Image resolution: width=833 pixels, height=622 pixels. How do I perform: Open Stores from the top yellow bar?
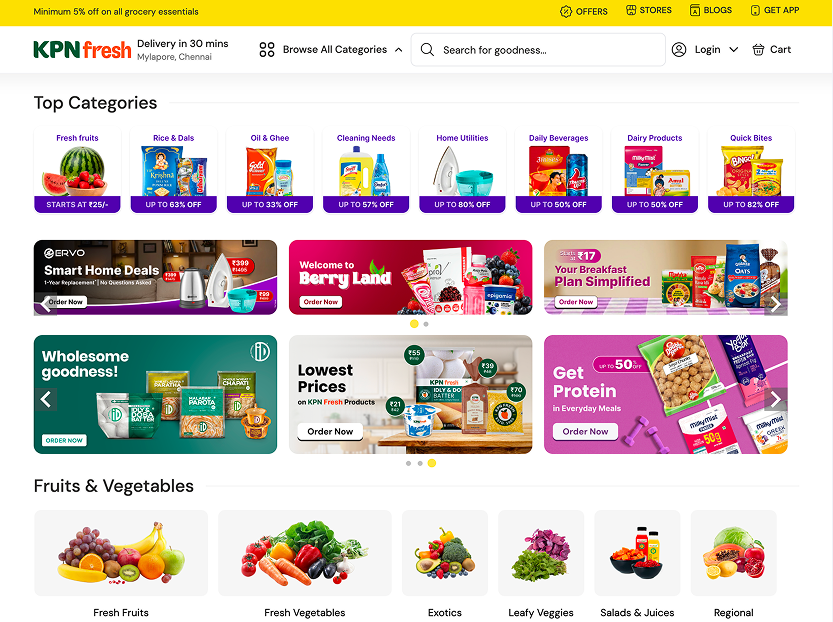tap(649, 10)
